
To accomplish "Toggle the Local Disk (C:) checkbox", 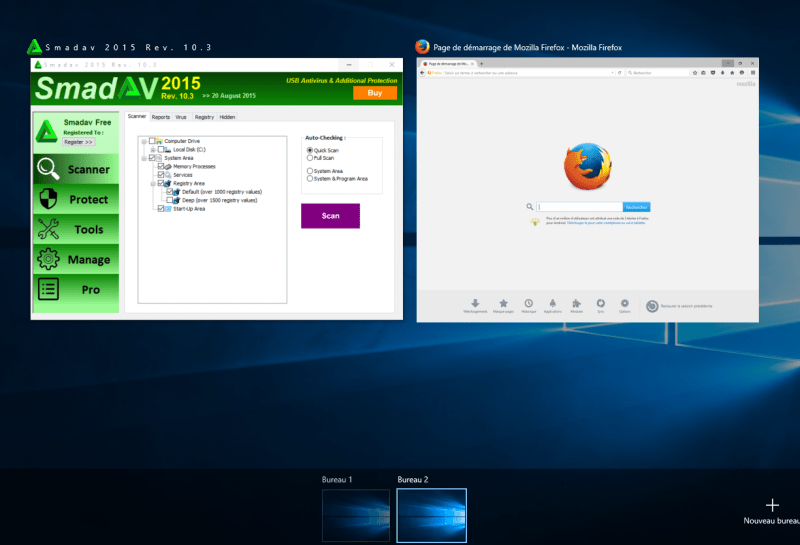I will tap(161, 150).
